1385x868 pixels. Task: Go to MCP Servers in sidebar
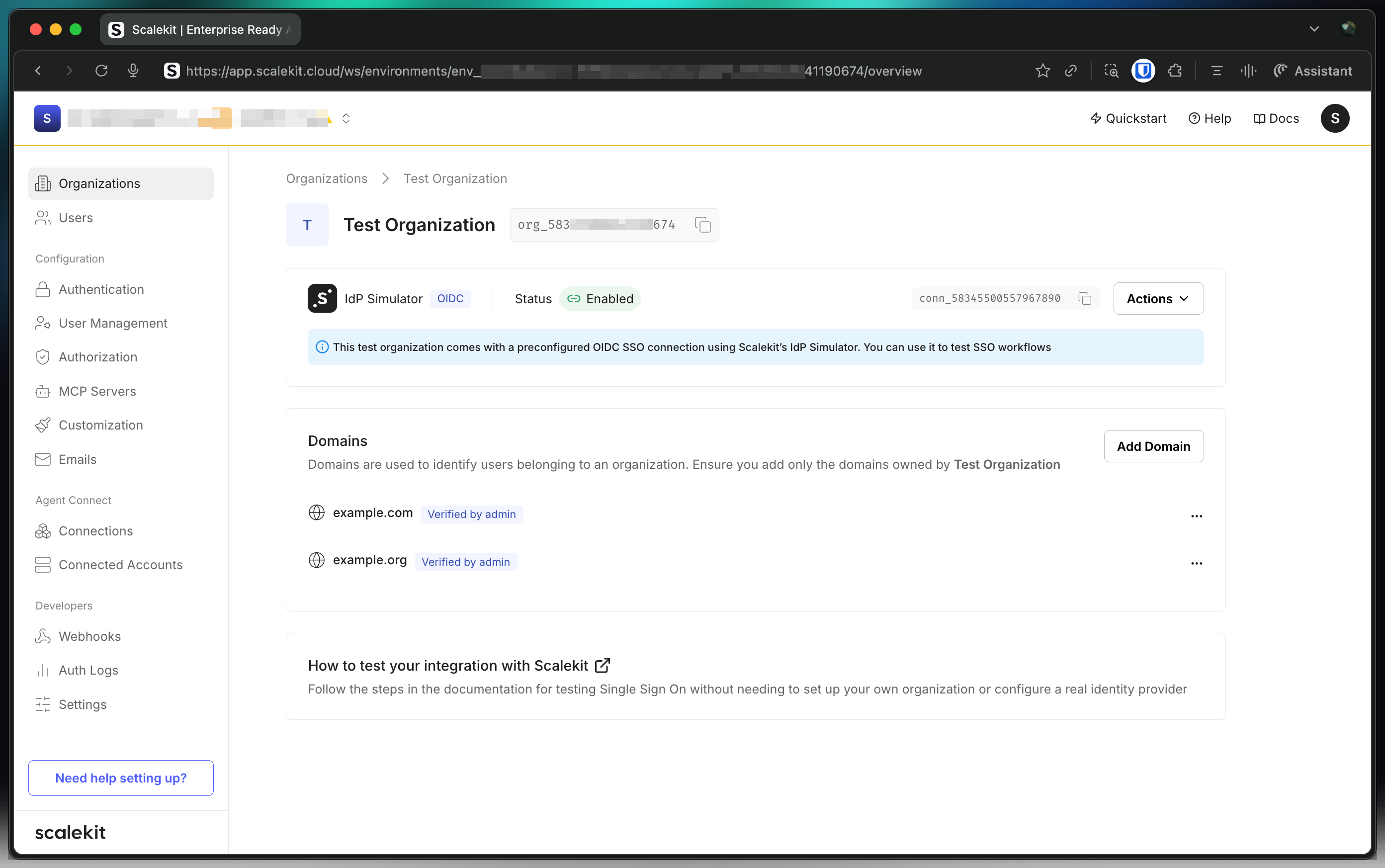(x=97, y=391)
